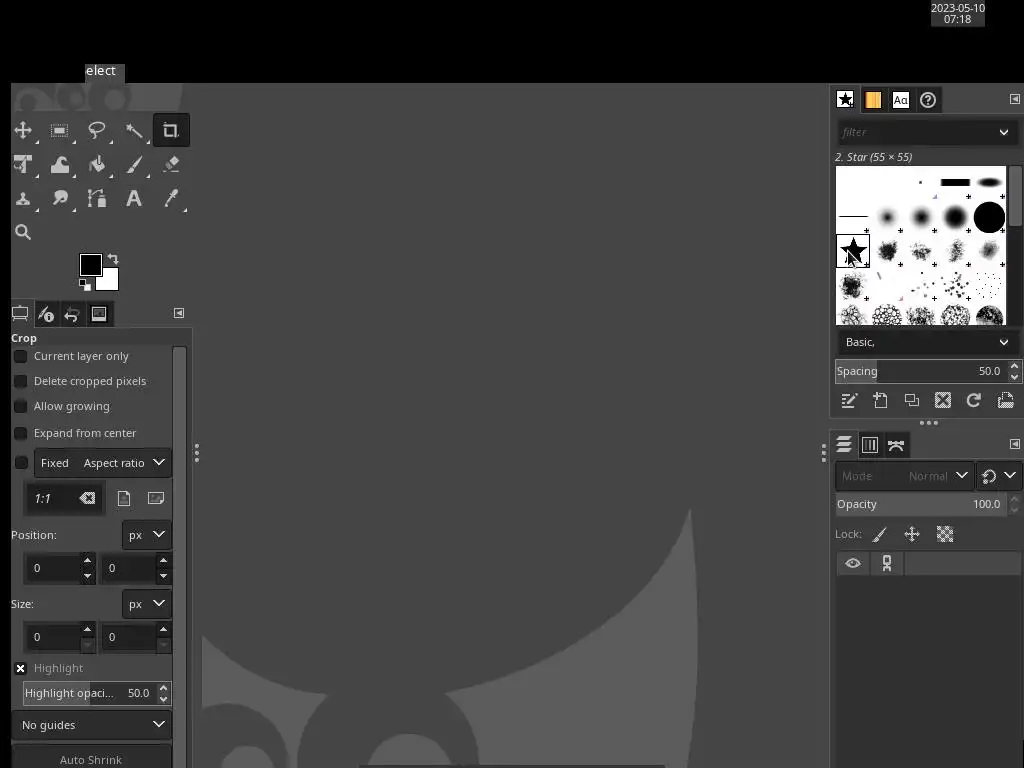This screenshot has width=1024, height=768.
Task: Open the layer mode group chevron
Action: pyautogui.click(x=1010, y=475)
